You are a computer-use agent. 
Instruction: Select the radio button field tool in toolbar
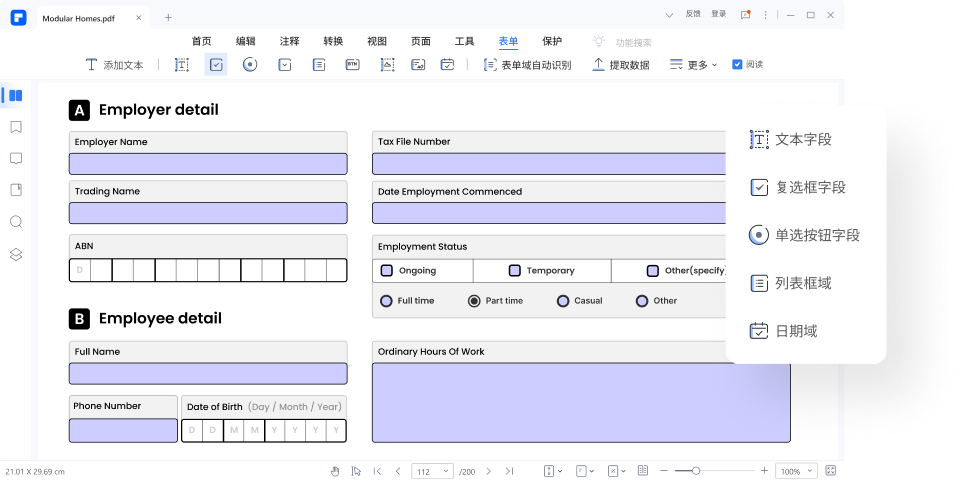point(250,65)
